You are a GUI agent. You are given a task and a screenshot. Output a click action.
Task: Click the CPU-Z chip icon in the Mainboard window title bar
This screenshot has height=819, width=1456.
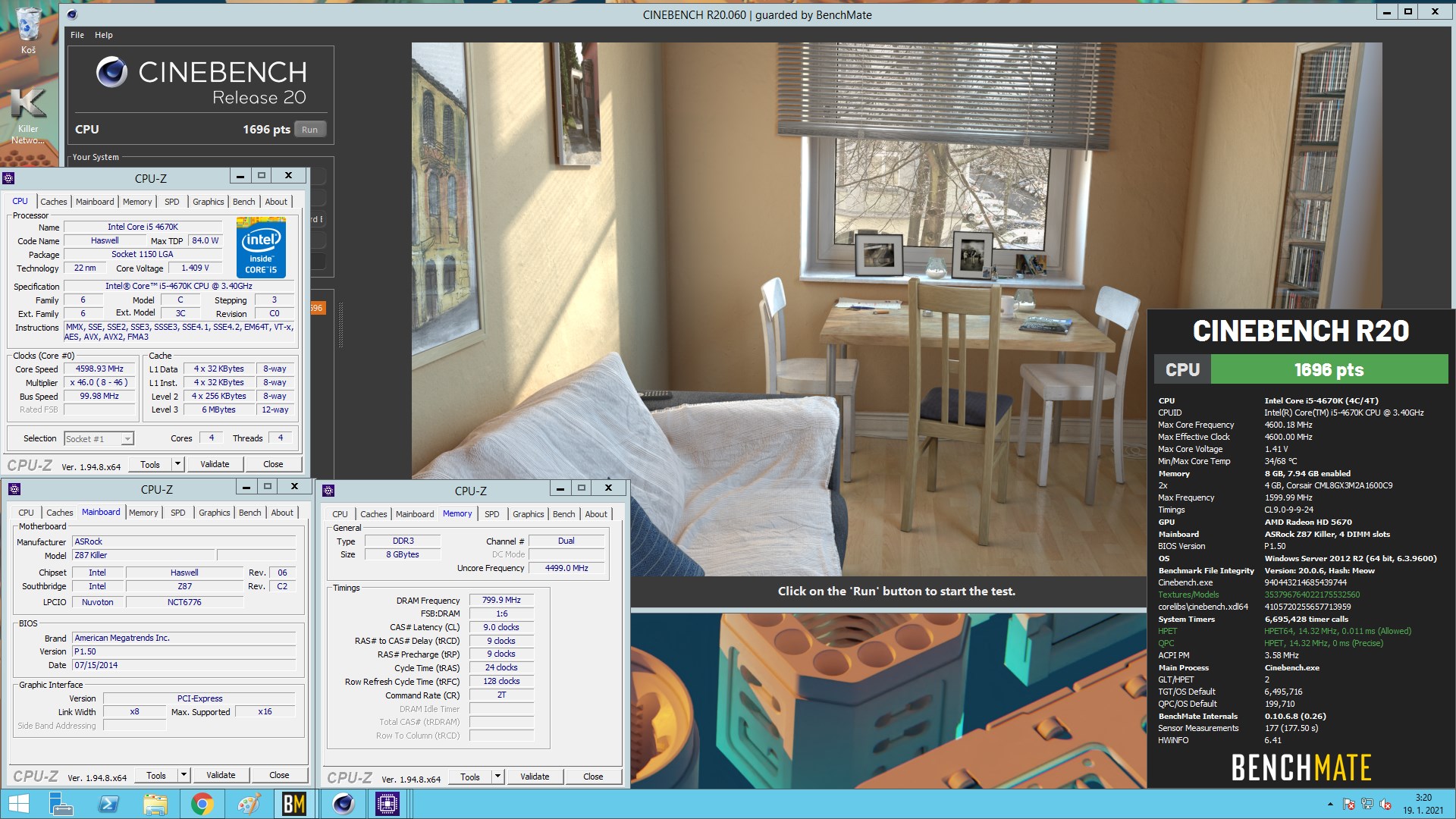14,489
